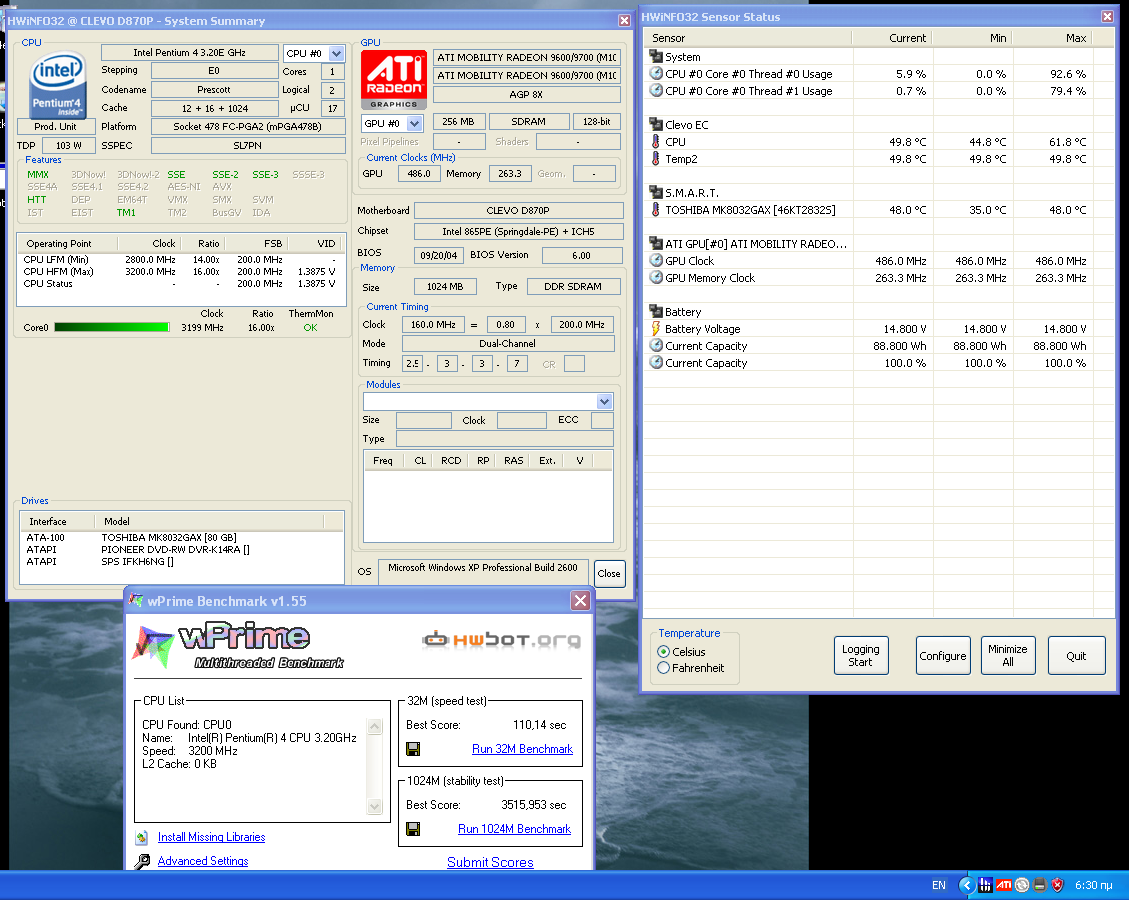This screenshot has width=1129, height=900.
Task: Click the wPrime Multithreaded Benchmark logo
Action: point(238,645)
